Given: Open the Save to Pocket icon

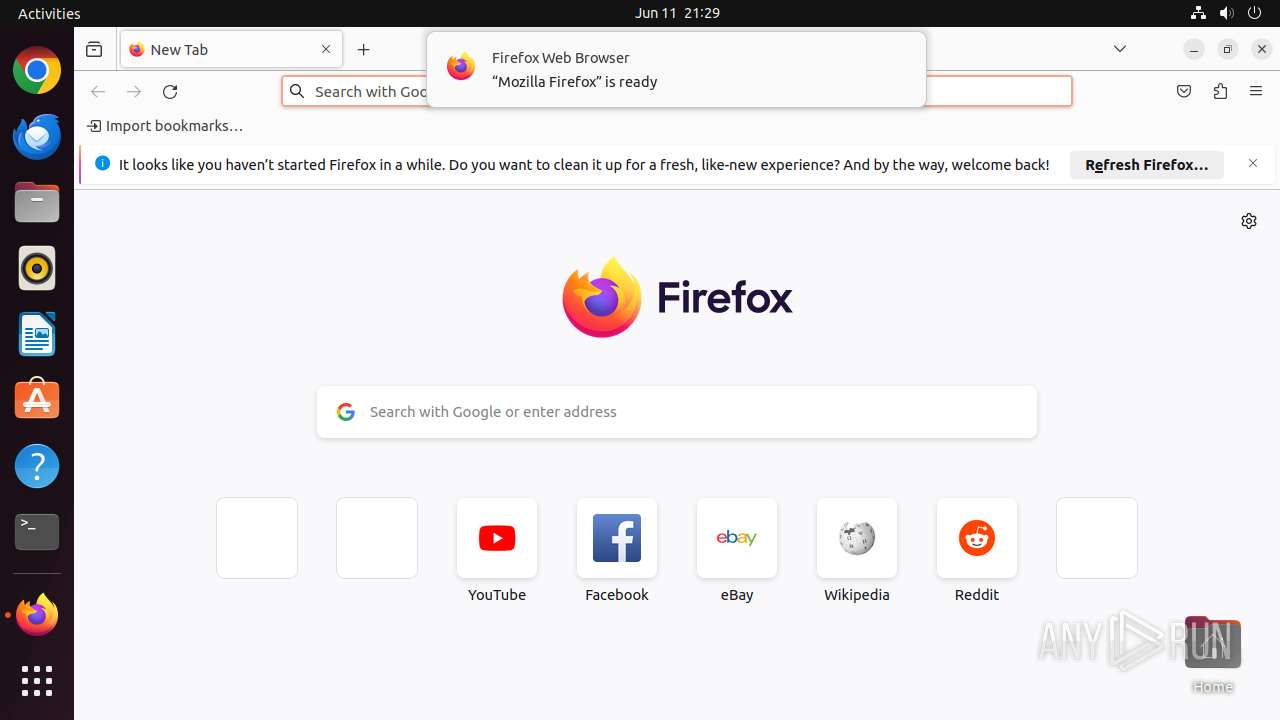Looking at the screenshot, I should coord(1184,91).
